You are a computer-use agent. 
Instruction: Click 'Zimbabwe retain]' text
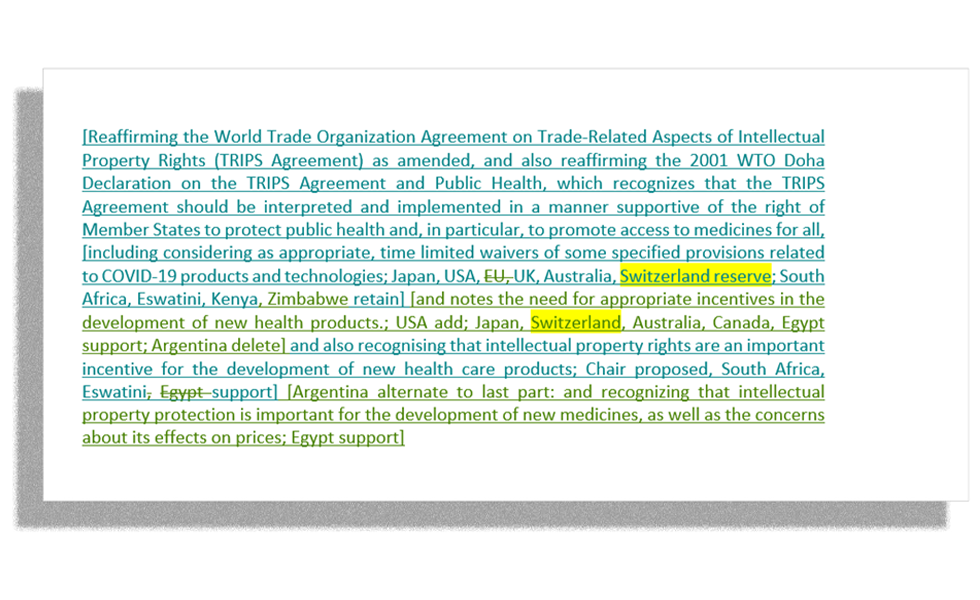[336, 299]
